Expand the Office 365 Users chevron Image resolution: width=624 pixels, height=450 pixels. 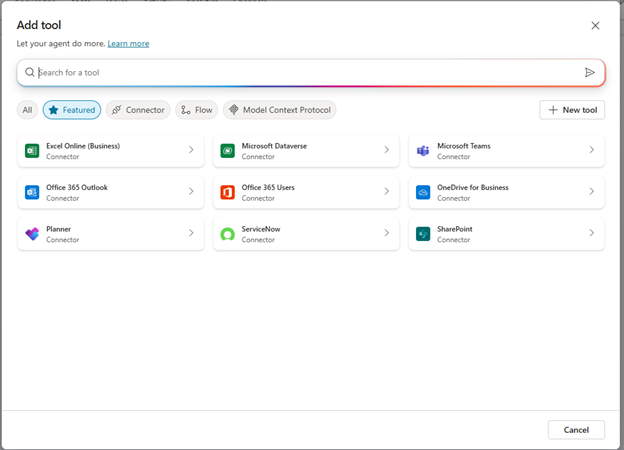(387, 191)
